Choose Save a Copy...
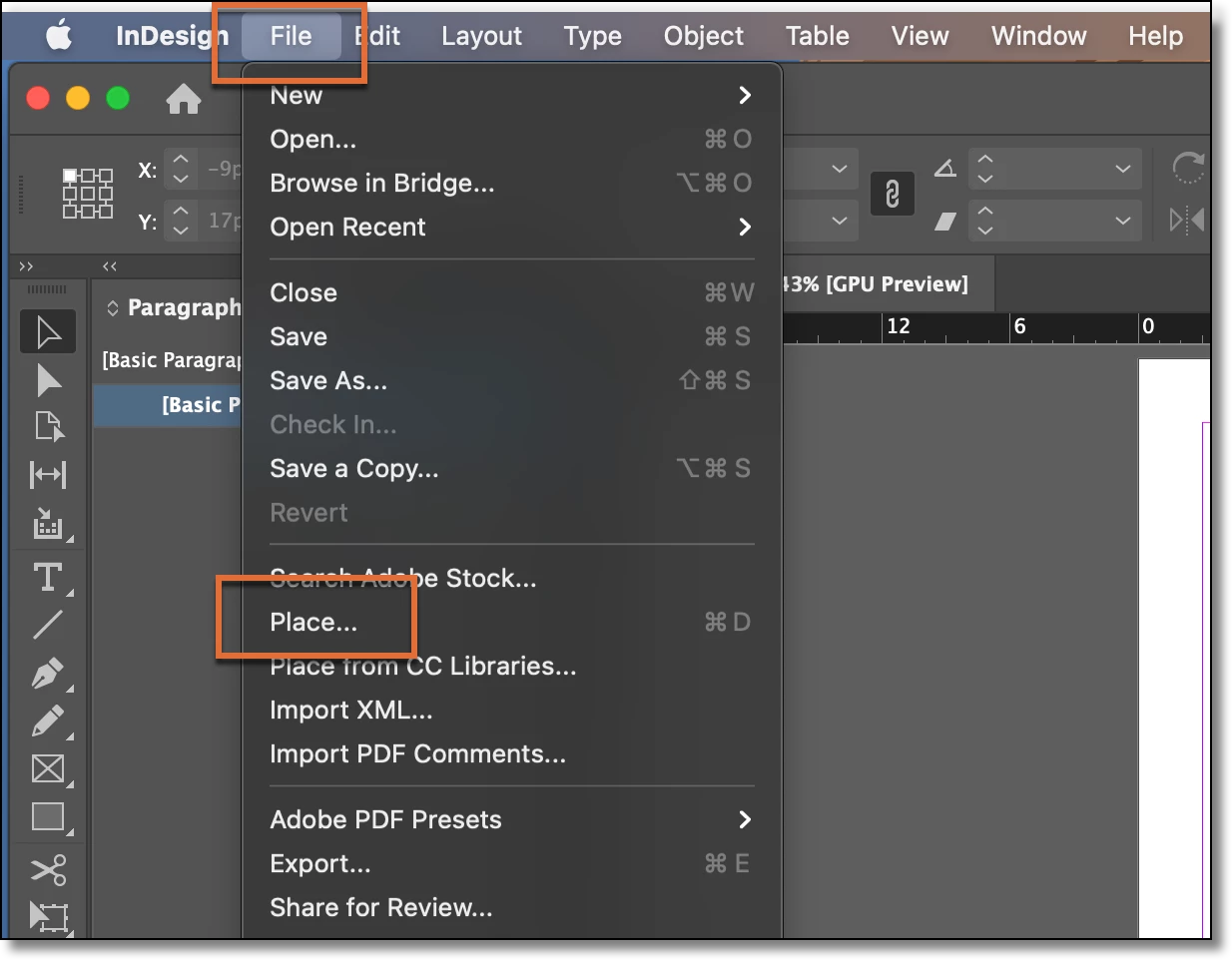This screenshot has height=960, width=1232. (511, 468)
